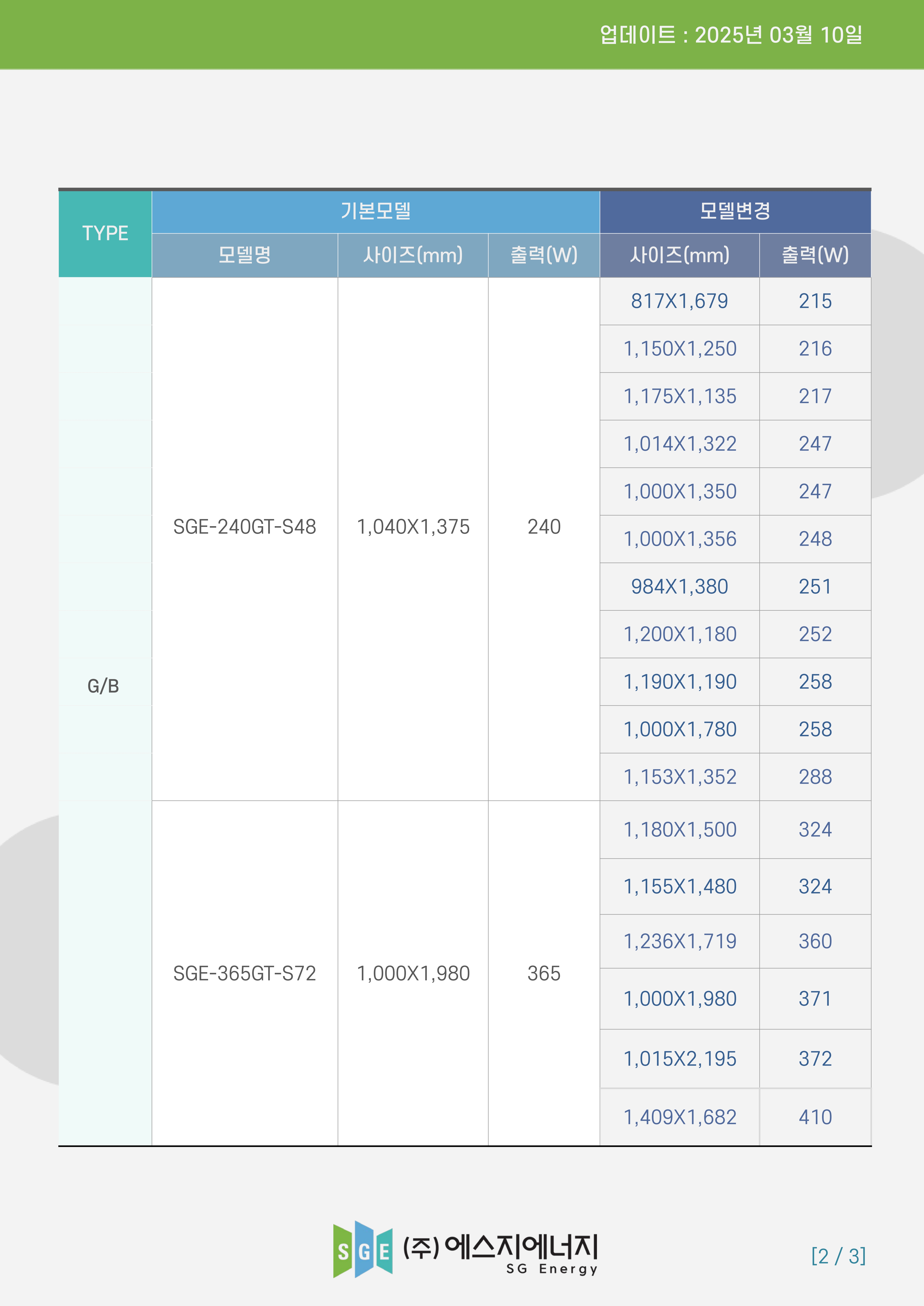Click the 에스지에너지 company name text
The image size is (924, 1306).
521,1247
